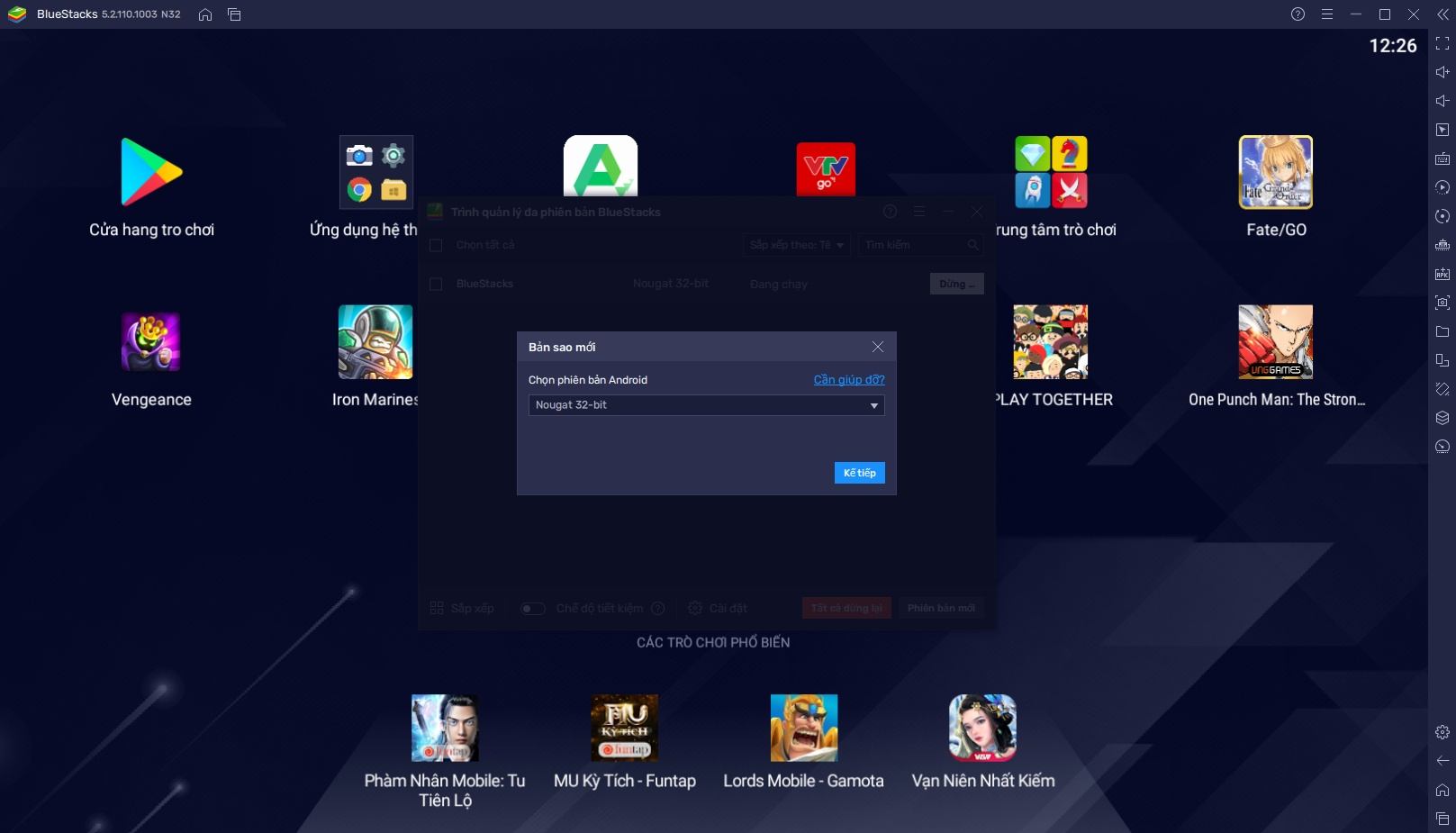Increase volume in side toolbar
Viewport: 1456px width, 833px height.
click(1442, 72)
